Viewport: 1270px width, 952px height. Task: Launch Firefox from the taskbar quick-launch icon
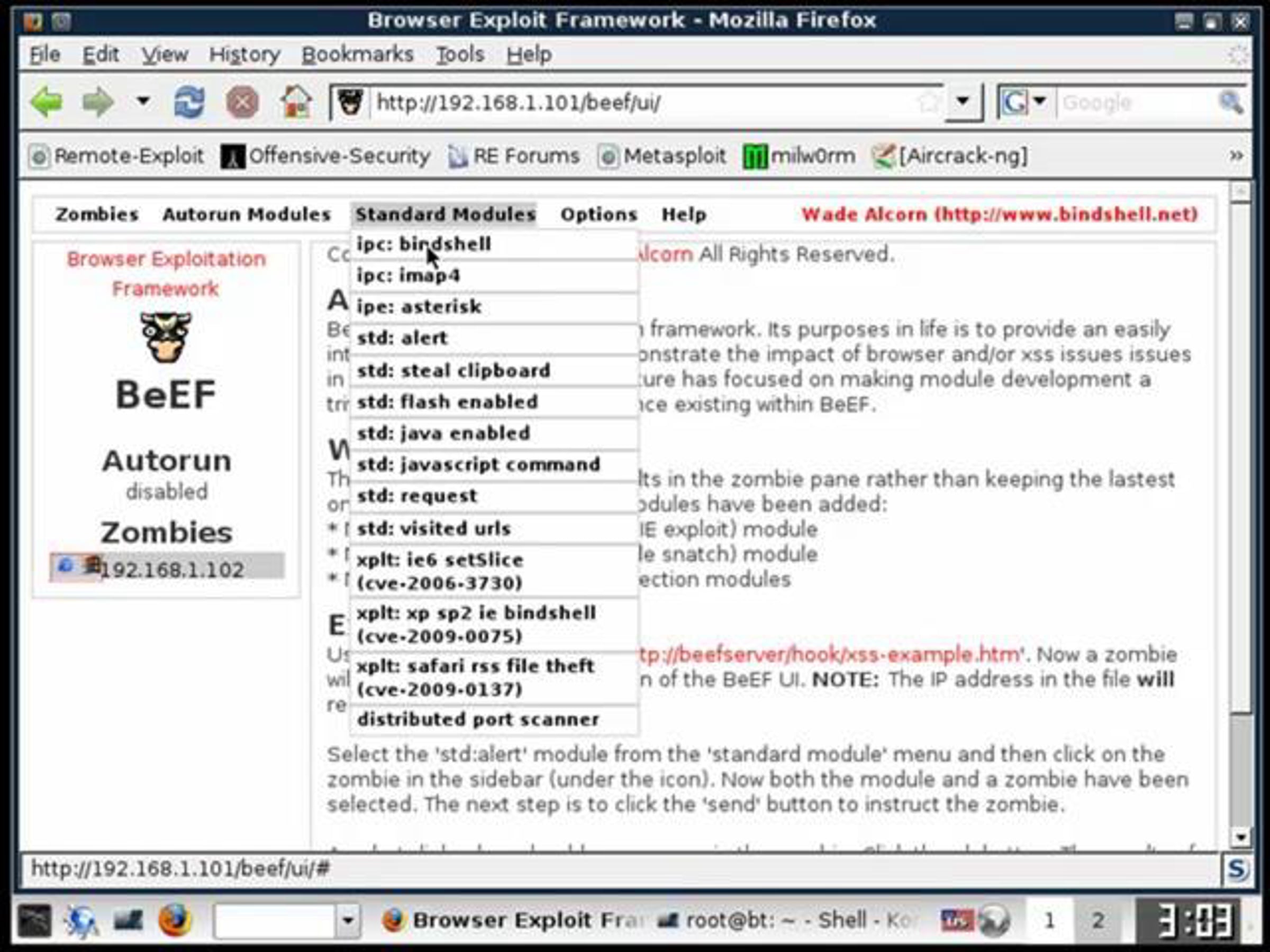point(175,920)
